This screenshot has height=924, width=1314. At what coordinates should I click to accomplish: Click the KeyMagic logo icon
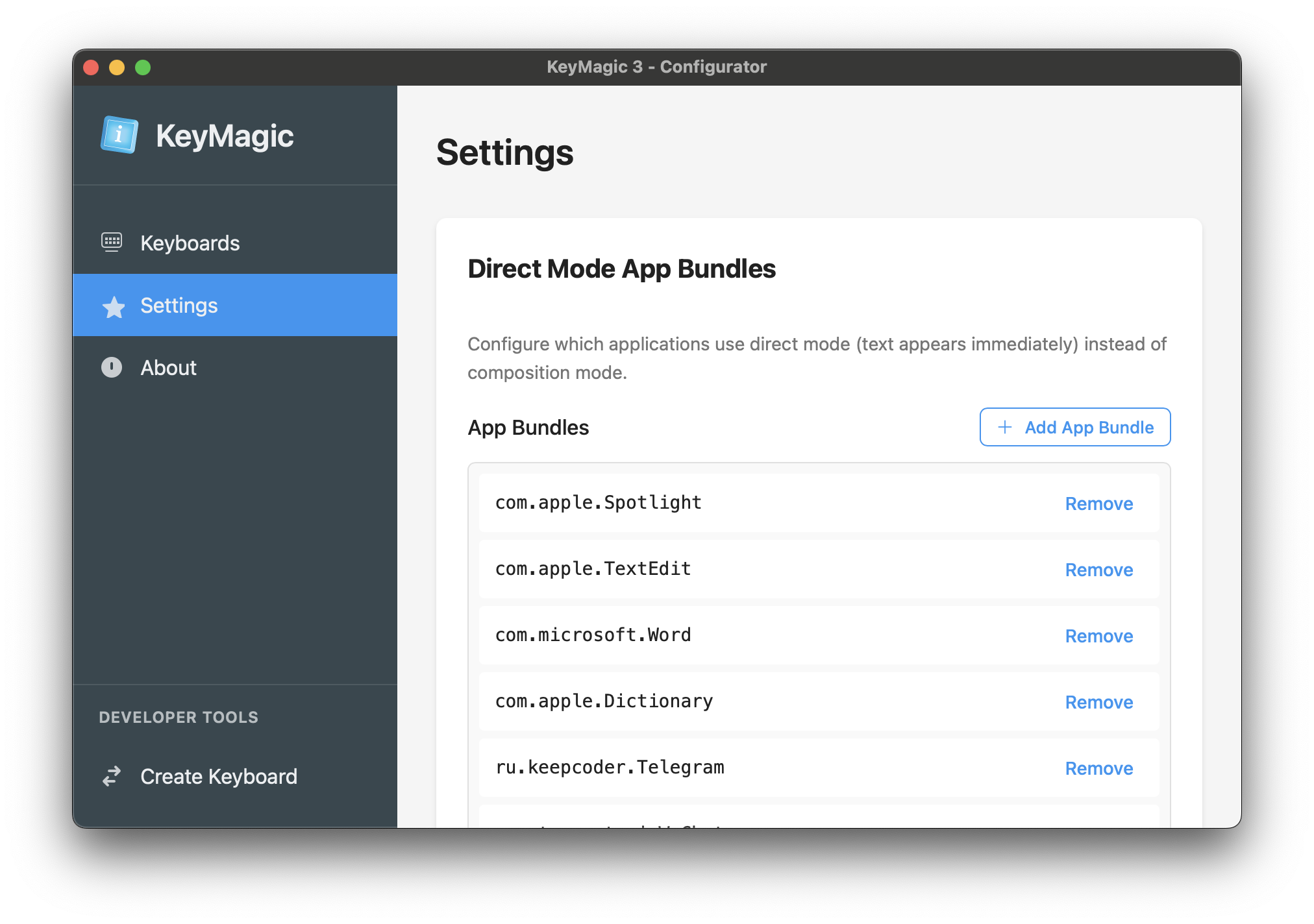pyautogui.click(x=119, y=135)
